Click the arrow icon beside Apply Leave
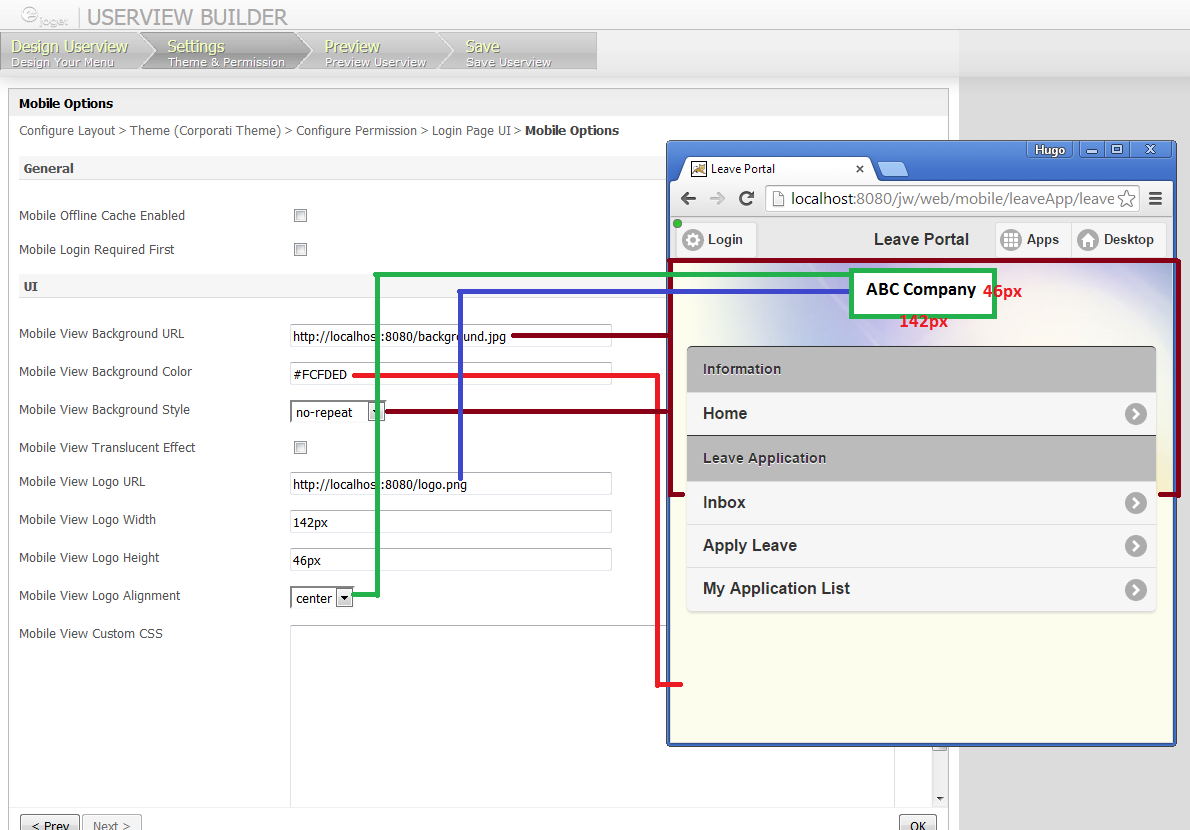The image size is (1190, 830). click(x=1135, y=546)
